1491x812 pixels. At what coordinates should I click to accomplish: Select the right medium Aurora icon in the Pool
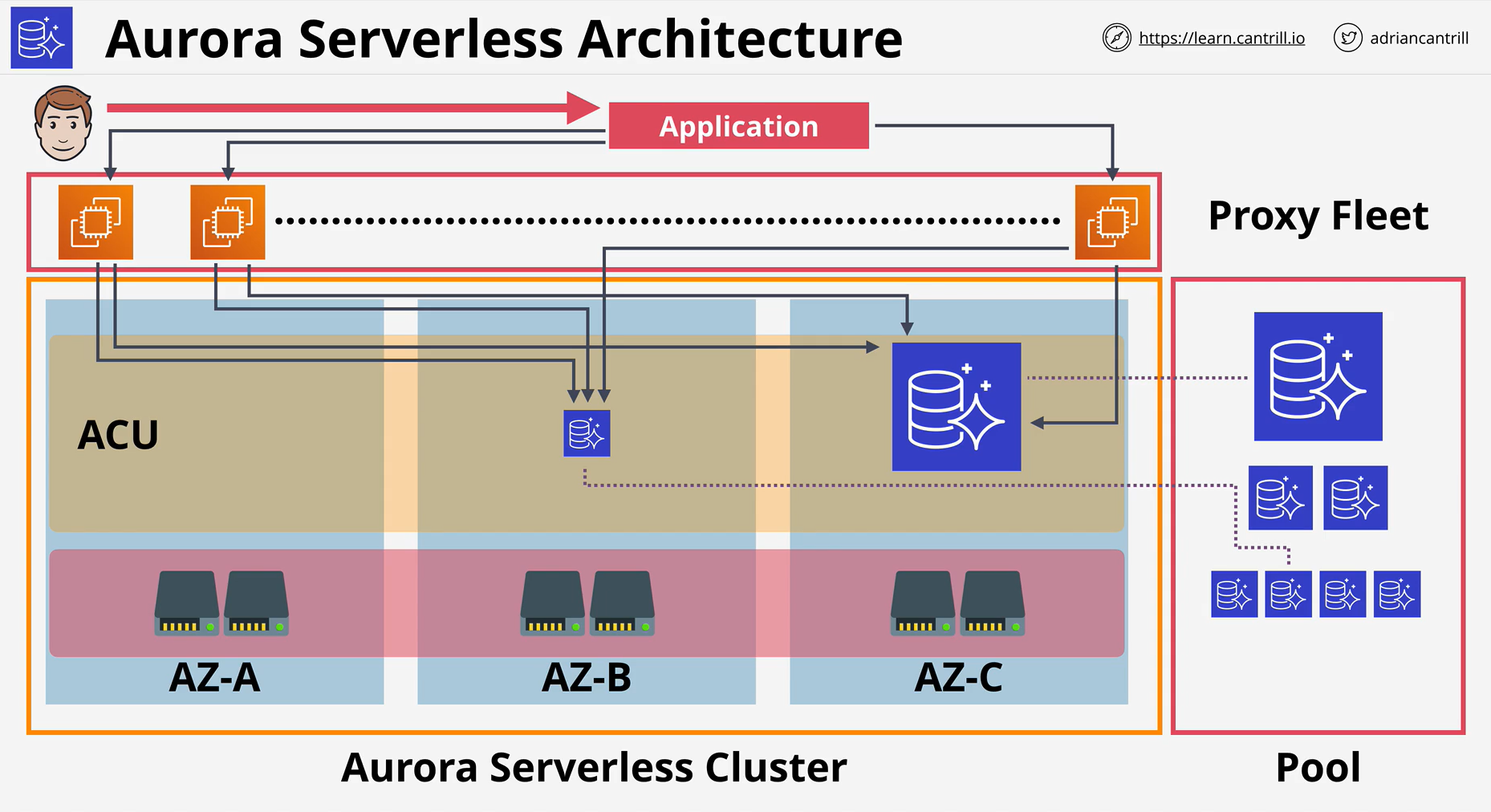coord(1355,497)
